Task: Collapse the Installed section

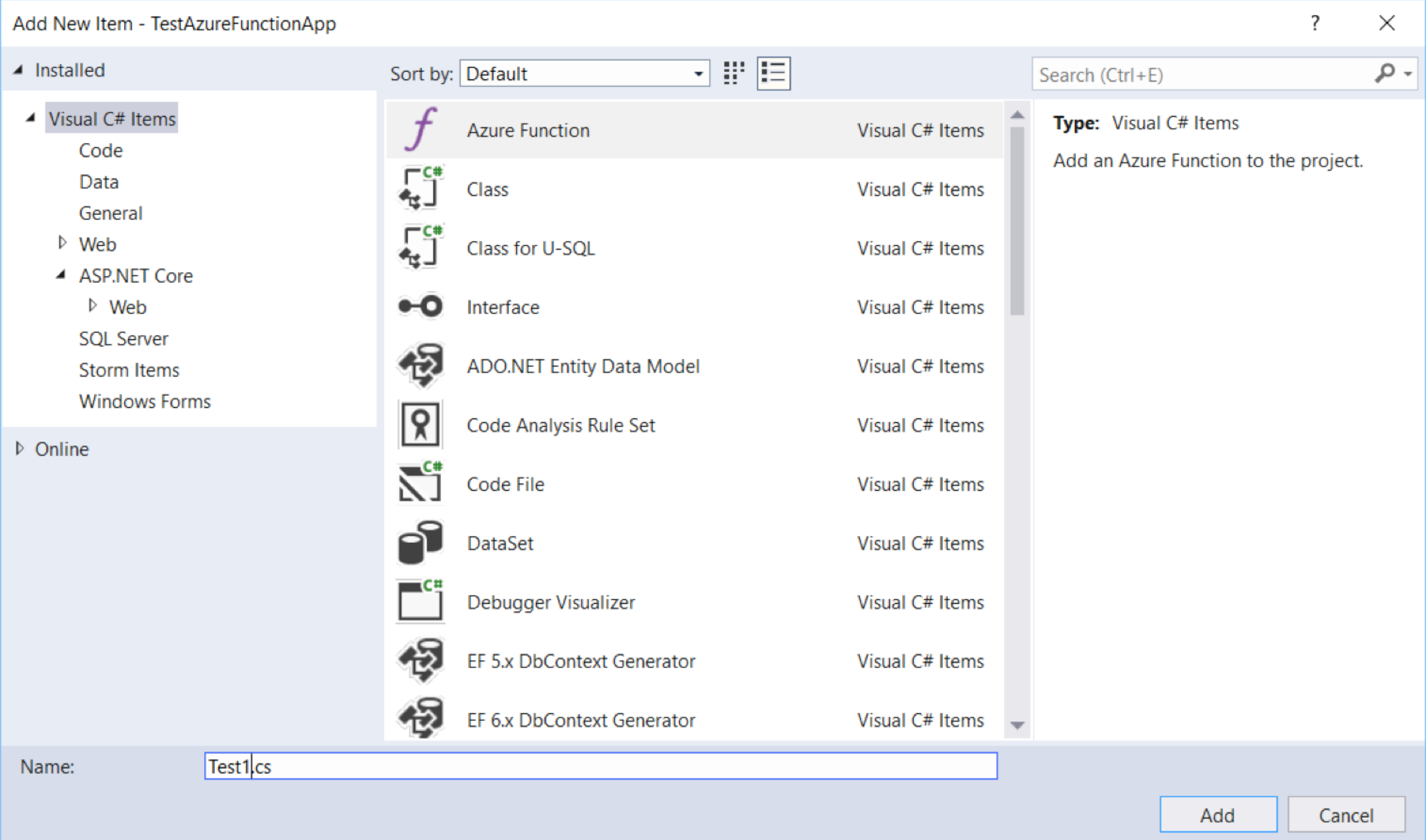Action: pos(19,70)
